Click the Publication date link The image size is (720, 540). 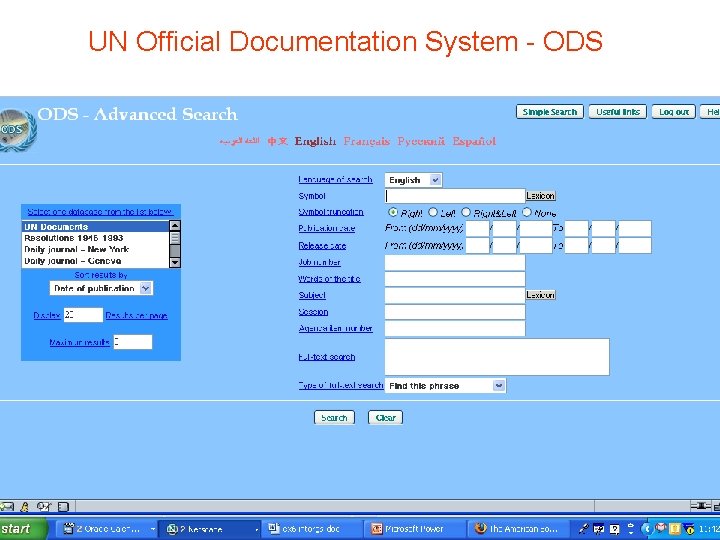tap(326, 228)
